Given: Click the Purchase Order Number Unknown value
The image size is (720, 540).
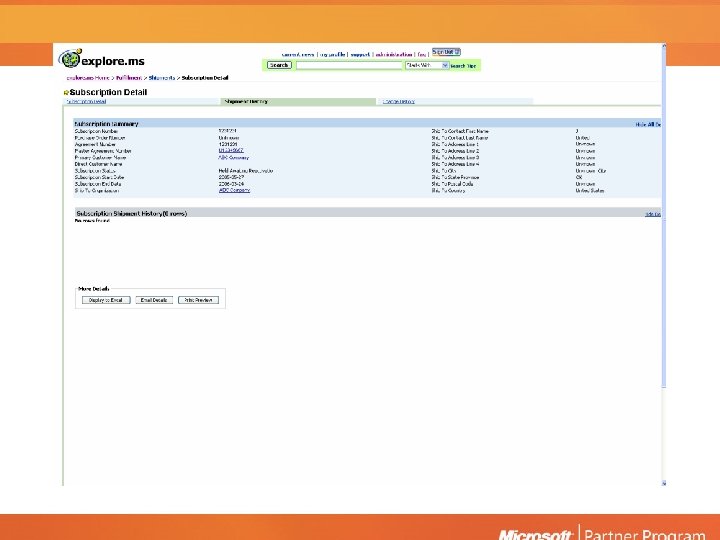Looking at the screenshot, I should click(229, 138).
